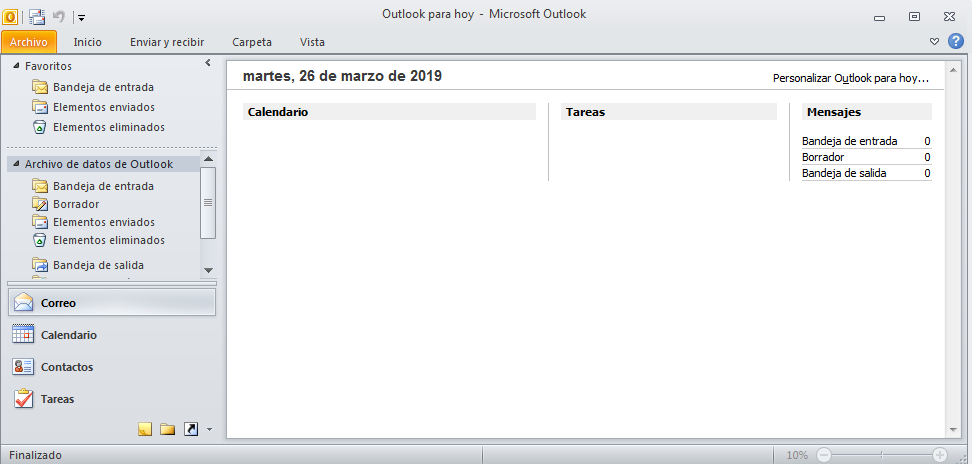The width and height of the screenshot is (972, 464).
Task: Open the Enviar y recibir tab
Action: 167,42
